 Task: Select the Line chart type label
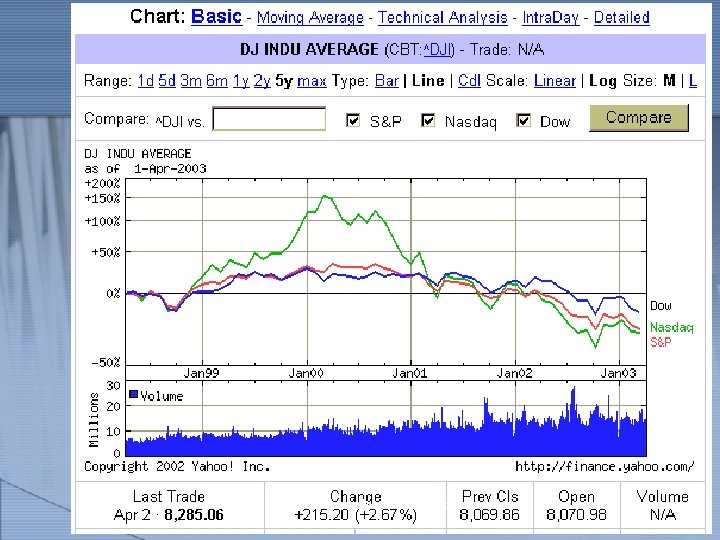click(428, 81)
